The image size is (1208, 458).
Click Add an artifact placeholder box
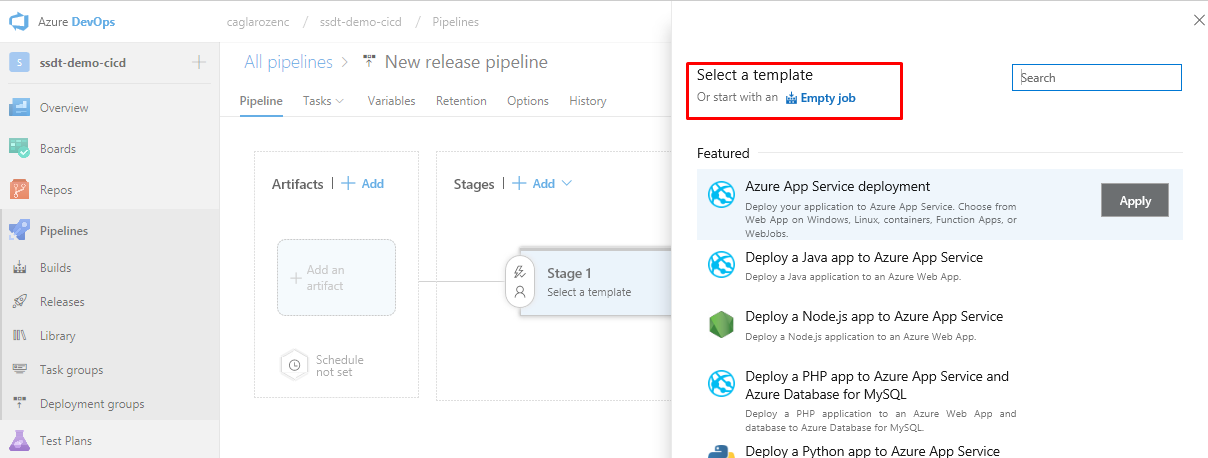coord(336,278)
